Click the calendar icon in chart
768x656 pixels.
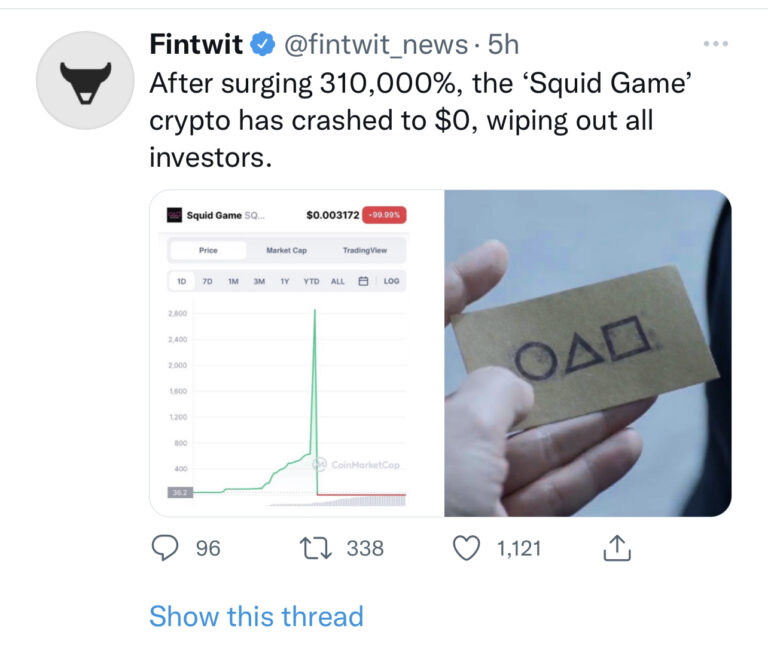pos(364,281)
